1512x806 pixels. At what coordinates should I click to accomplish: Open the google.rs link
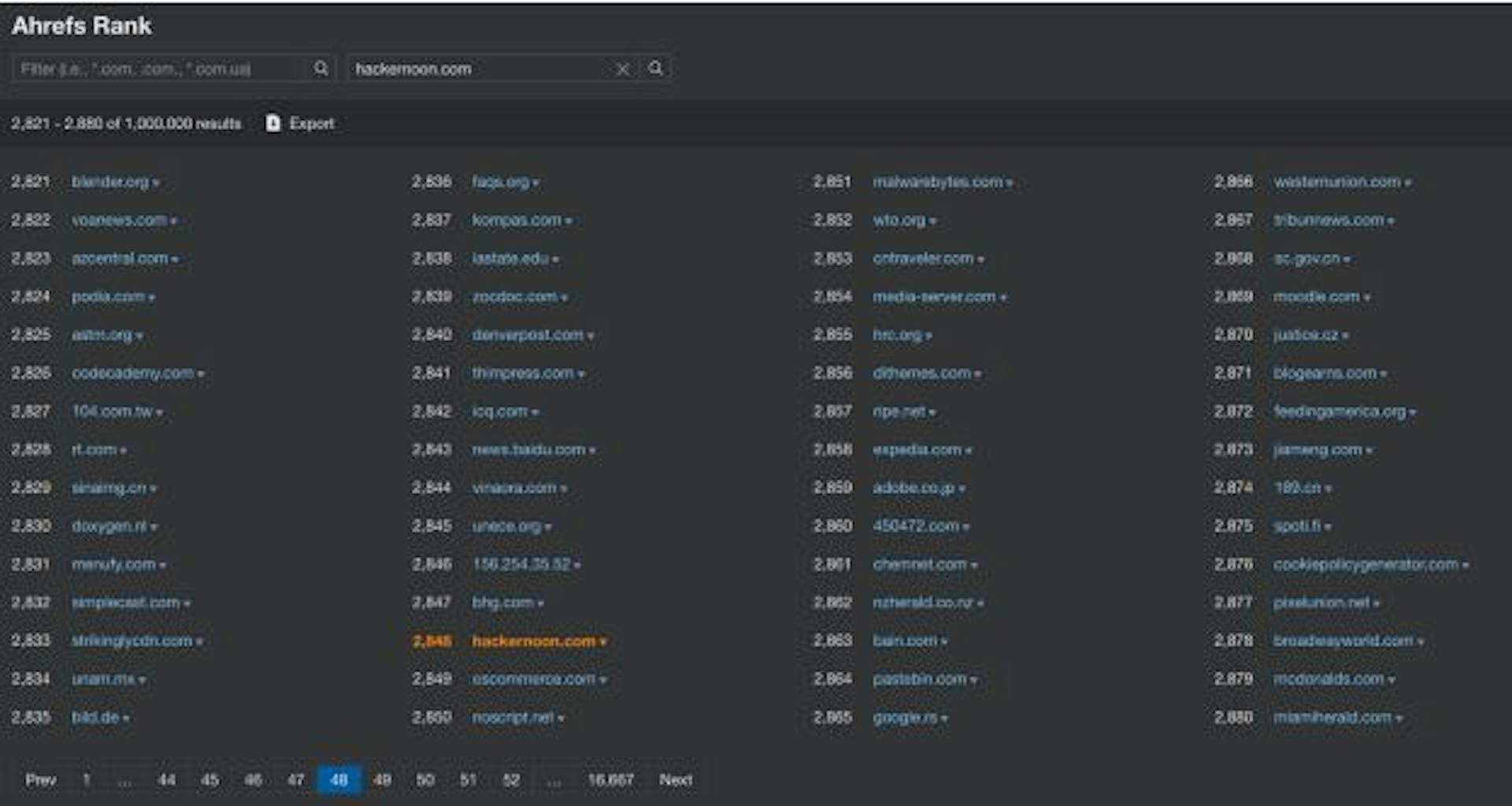tap(906, 718)
